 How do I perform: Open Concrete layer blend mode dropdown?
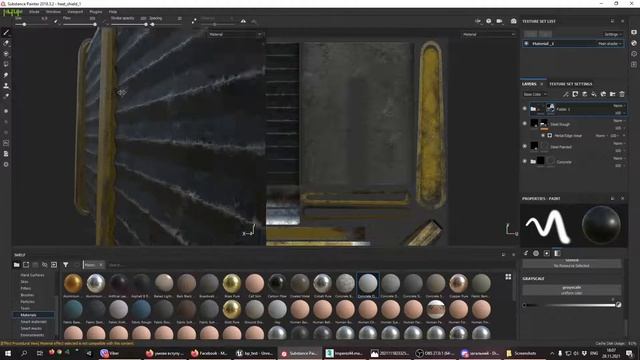click(x=619, y=158)
